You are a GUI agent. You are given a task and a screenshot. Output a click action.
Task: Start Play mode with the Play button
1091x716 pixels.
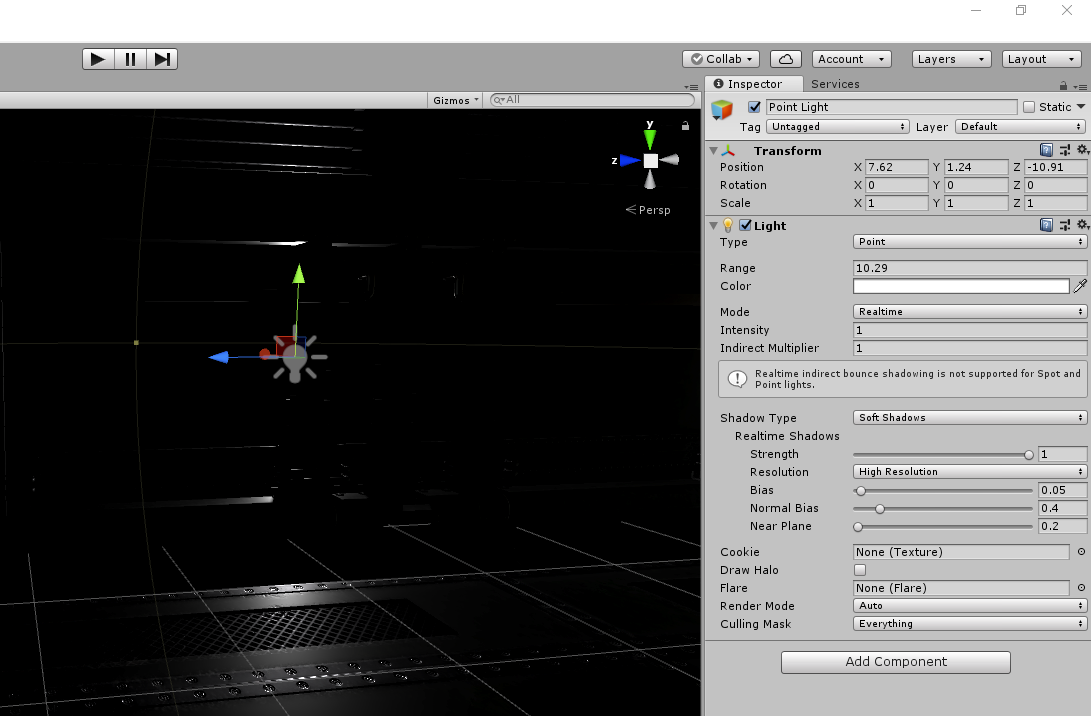[x=98, y=59]
